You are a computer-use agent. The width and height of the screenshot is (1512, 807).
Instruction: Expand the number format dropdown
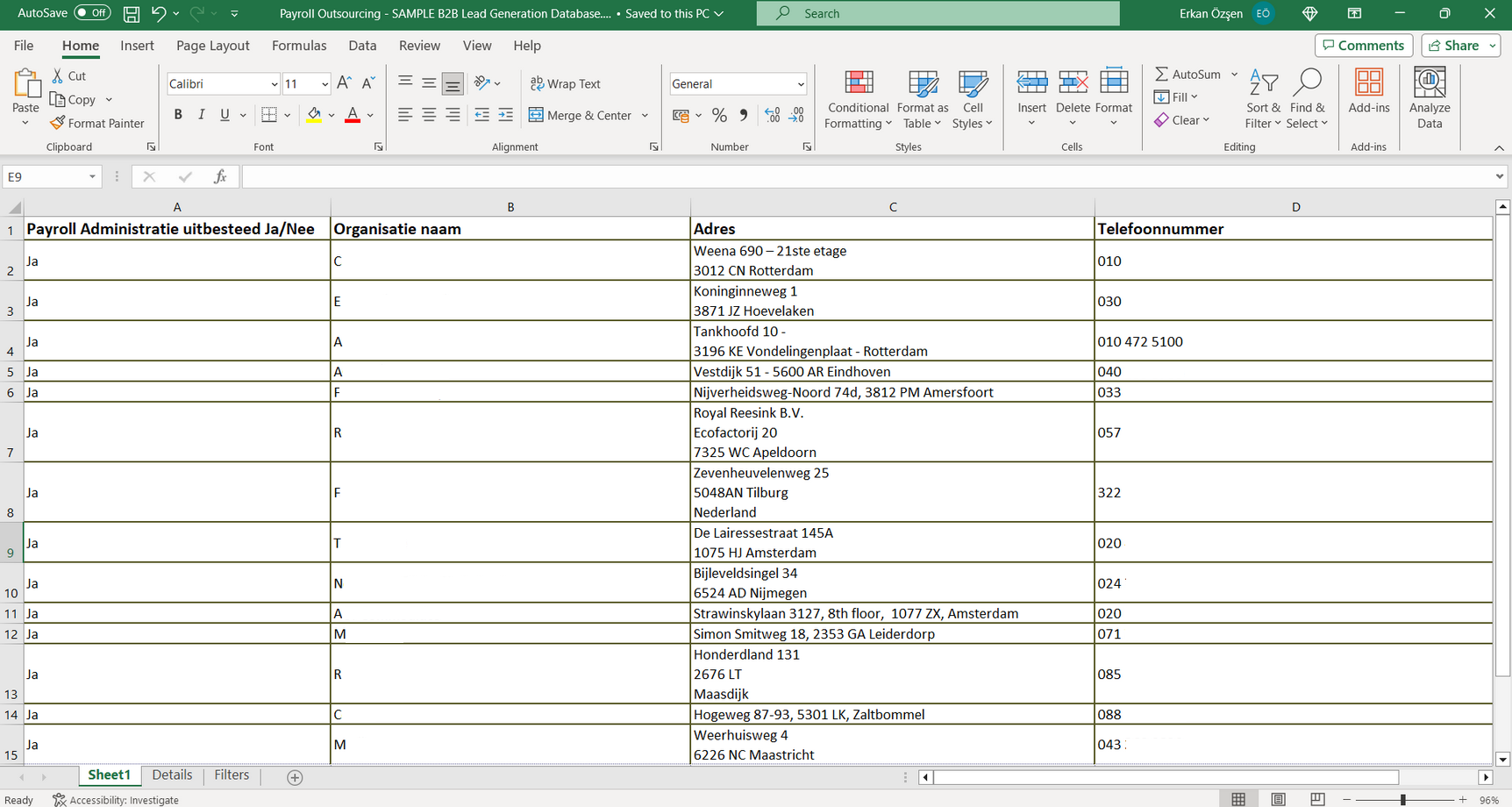tap(800, 84)
